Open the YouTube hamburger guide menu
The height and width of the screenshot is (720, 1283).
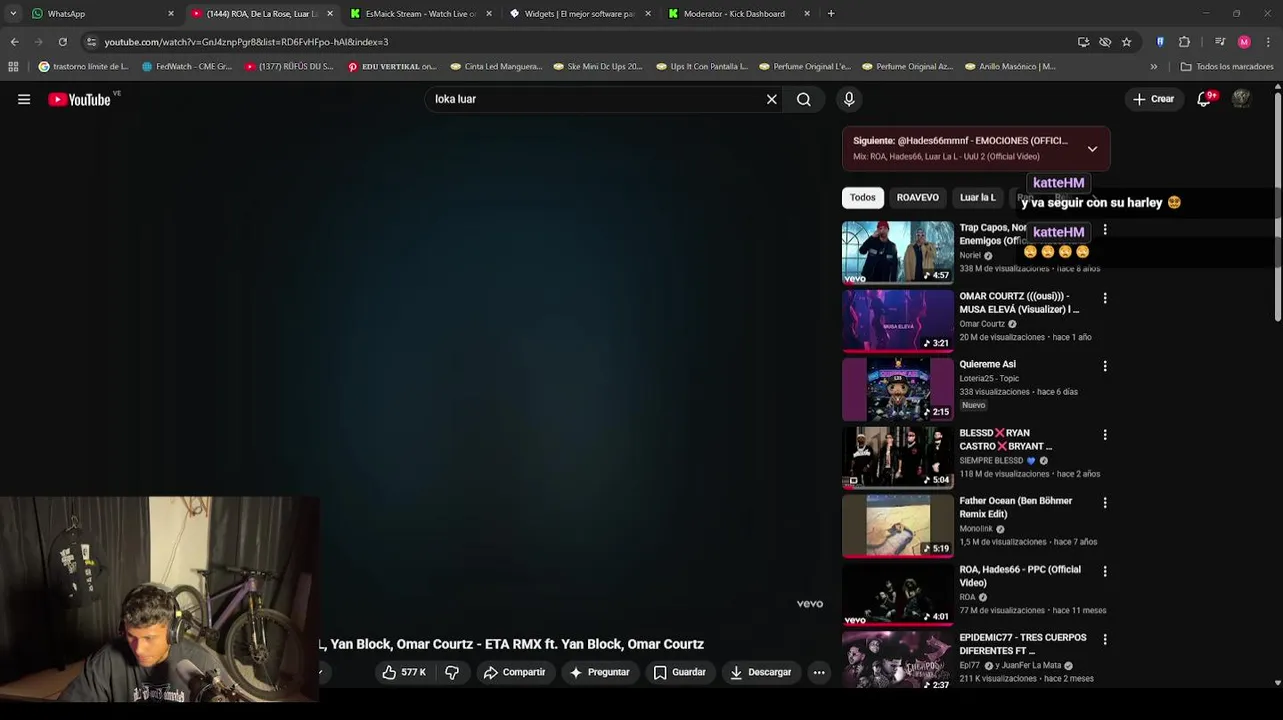click(x=24, y=99)
